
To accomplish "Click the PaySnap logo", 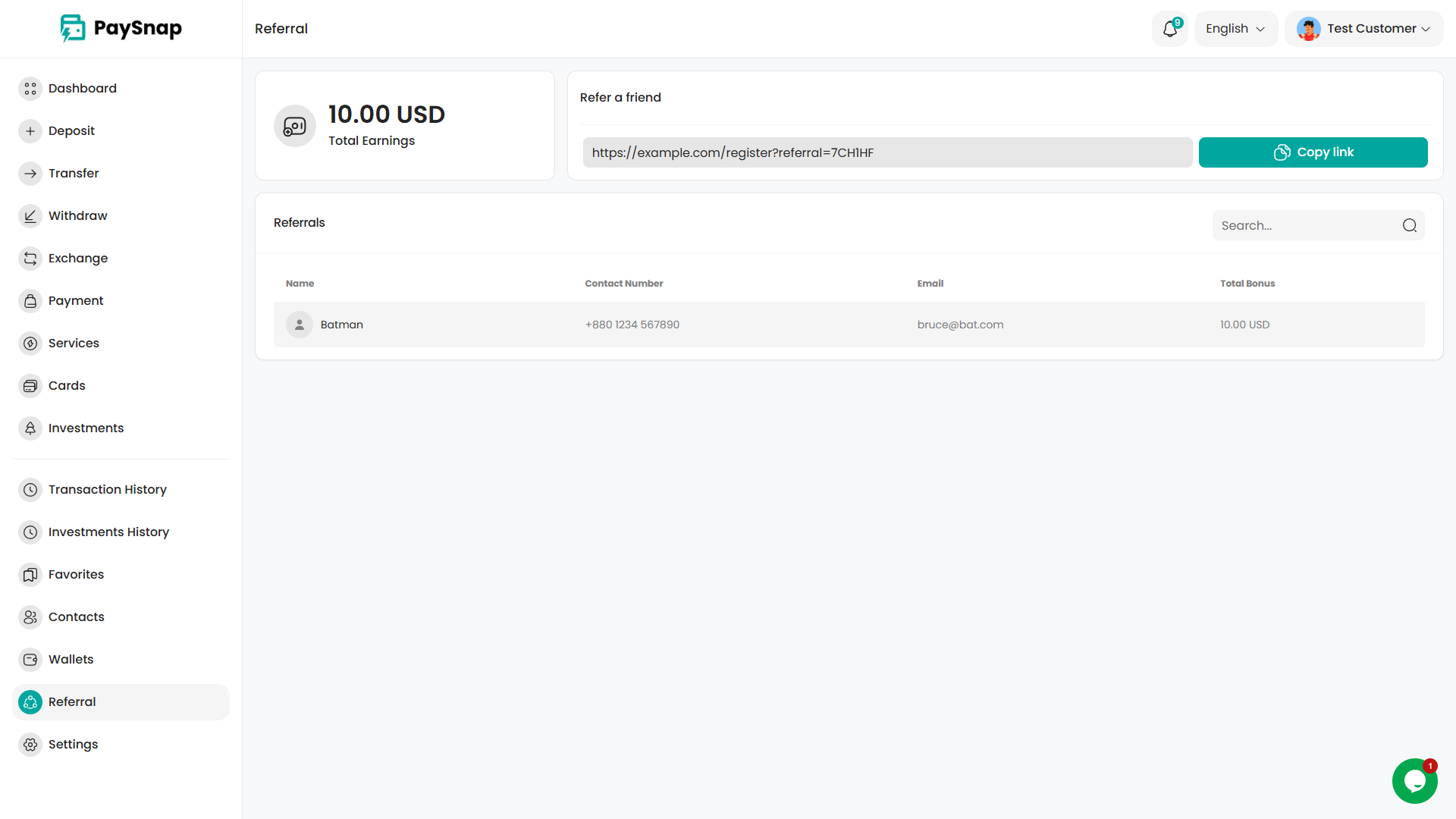I will click(x=121, y=28).
